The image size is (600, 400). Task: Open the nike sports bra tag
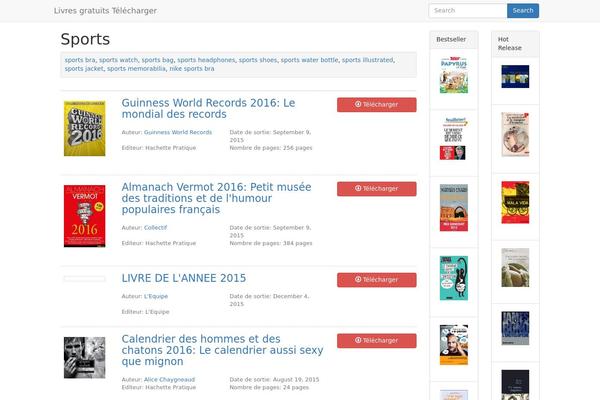[x=192, y=69]
